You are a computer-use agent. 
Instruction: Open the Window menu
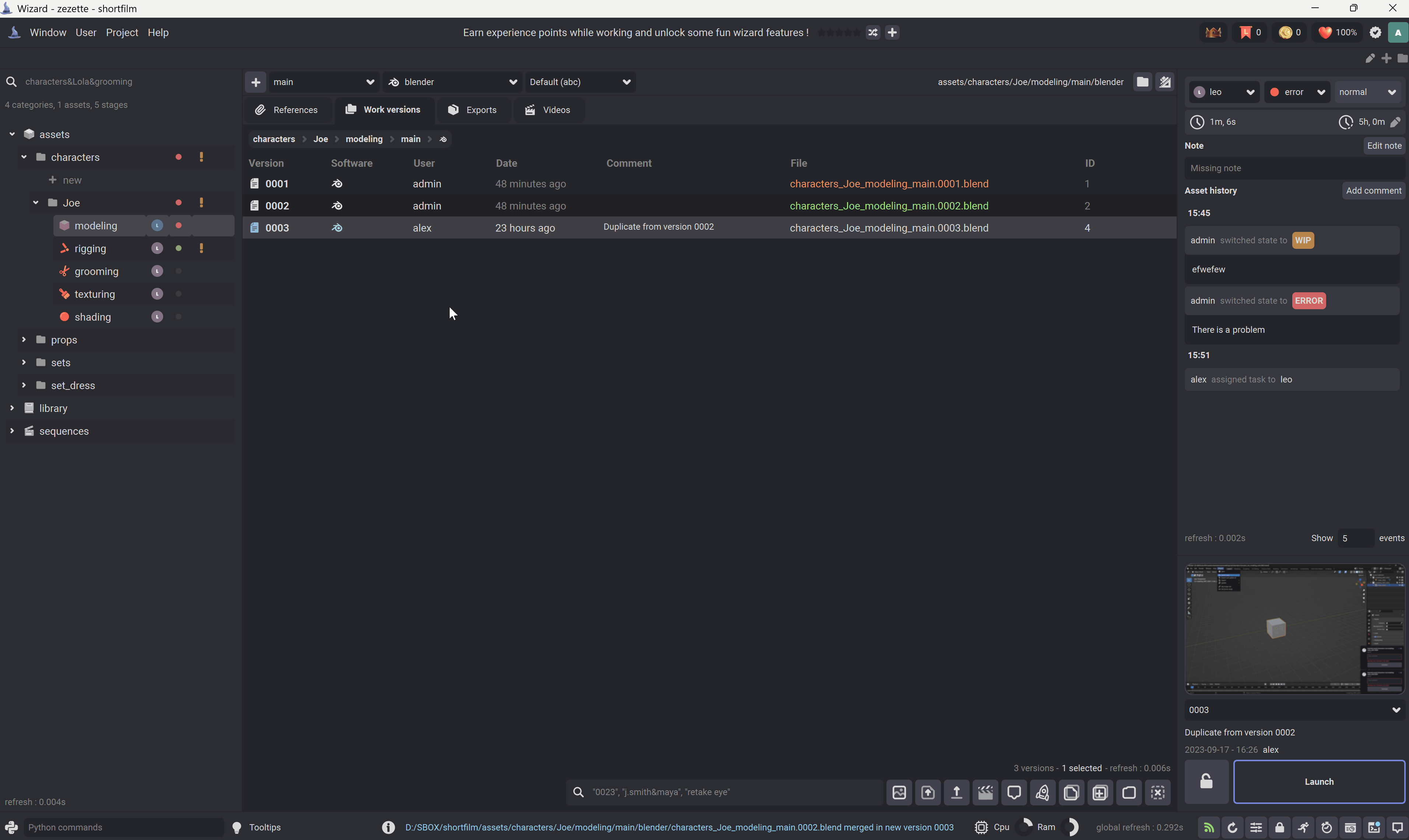pos(48,33)
